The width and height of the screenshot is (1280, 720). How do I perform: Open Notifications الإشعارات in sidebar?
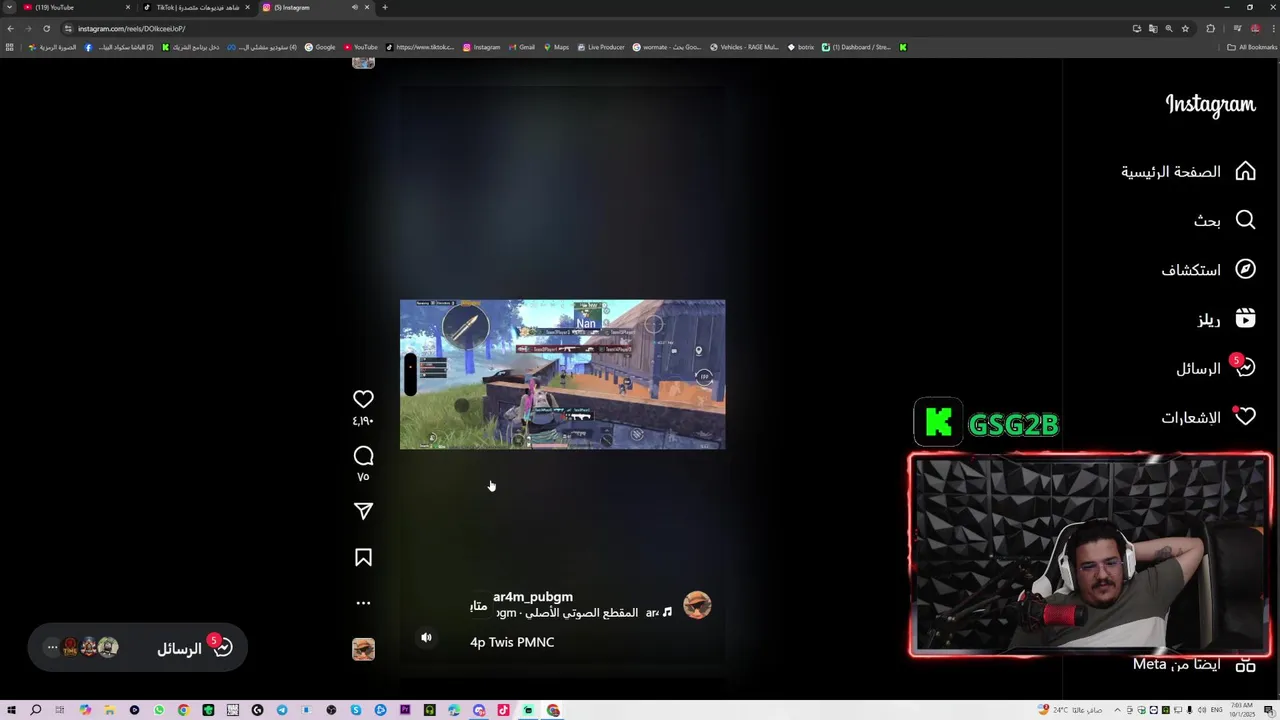(1209, 417)
